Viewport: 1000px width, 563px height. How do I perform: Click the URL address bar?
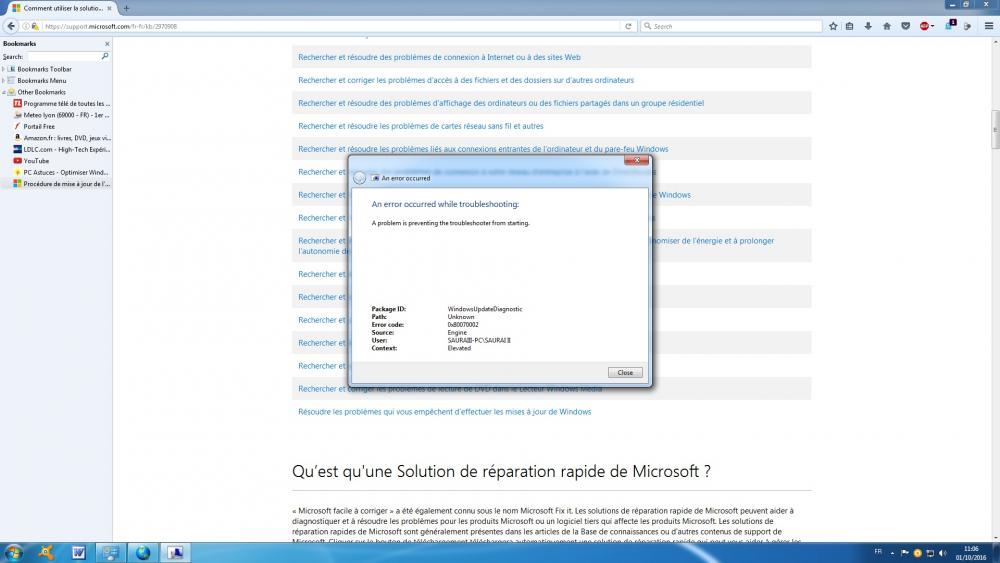[x=332, y=26]
